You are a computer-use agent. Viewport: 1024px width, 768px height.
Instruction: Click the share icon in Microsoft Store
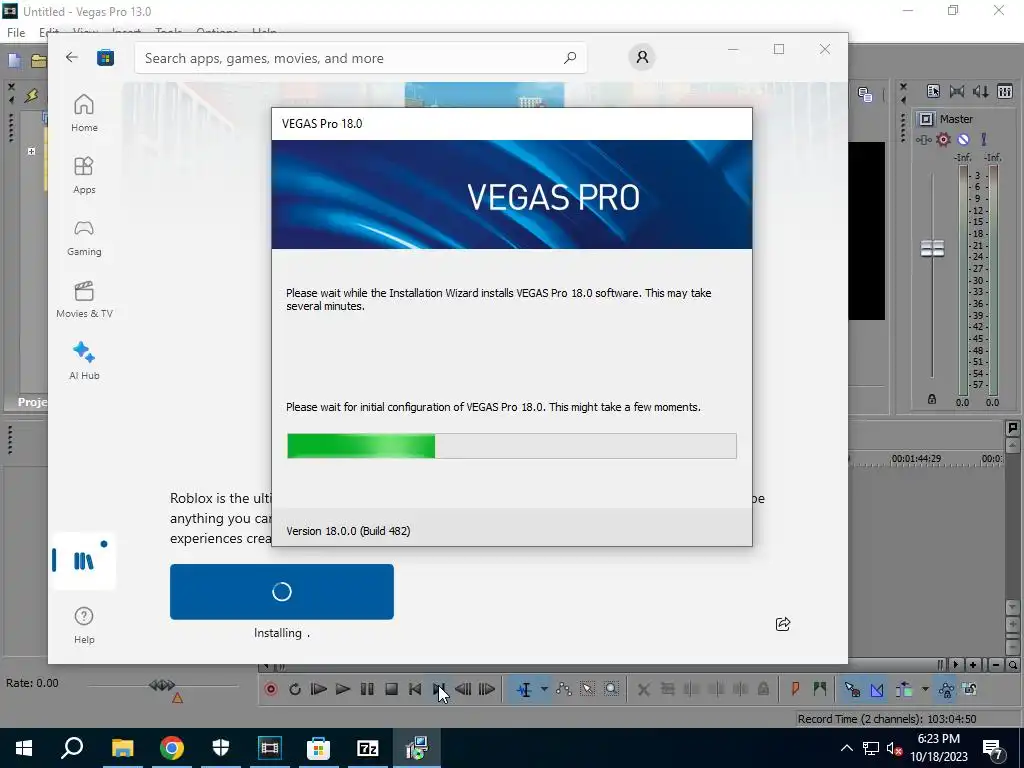(x=782, y=624)
